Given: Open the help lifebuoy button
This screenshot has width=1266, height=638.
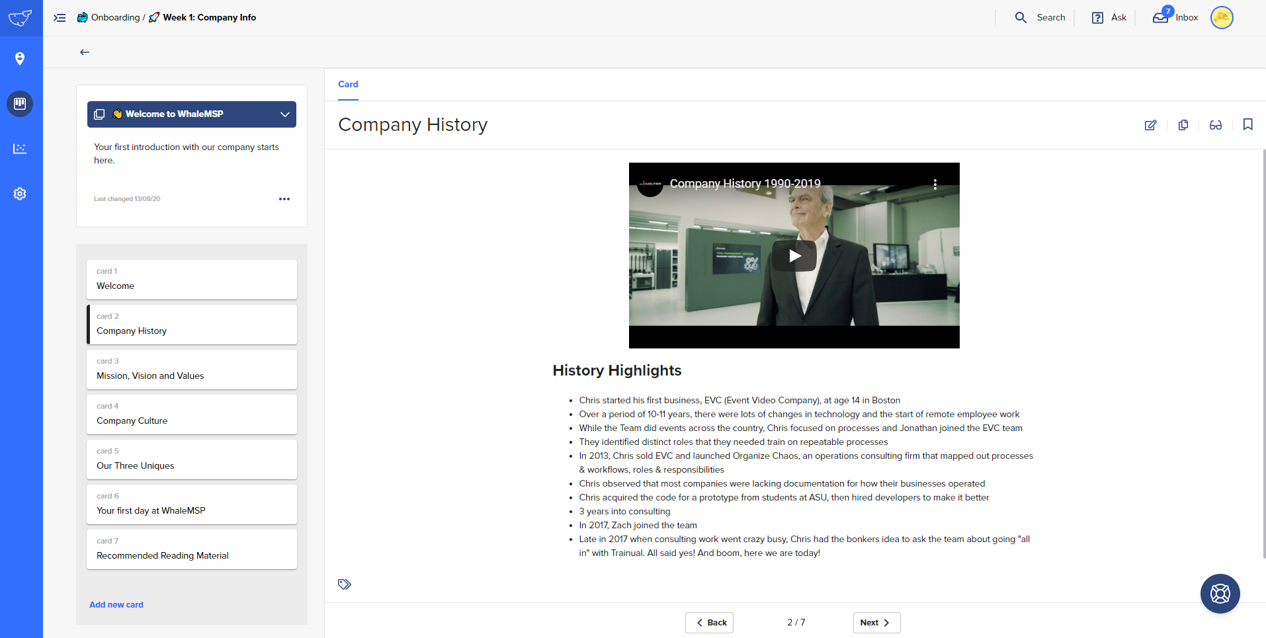Looking at the screenshot, I should [x=1219, y=594].
